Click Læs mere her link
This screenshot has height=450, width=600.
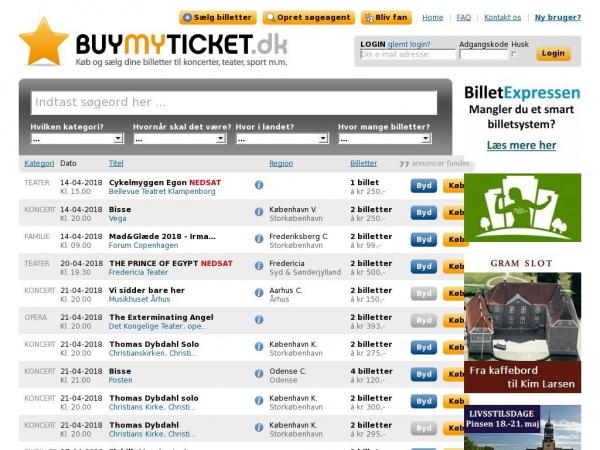[x=521, y=145]
